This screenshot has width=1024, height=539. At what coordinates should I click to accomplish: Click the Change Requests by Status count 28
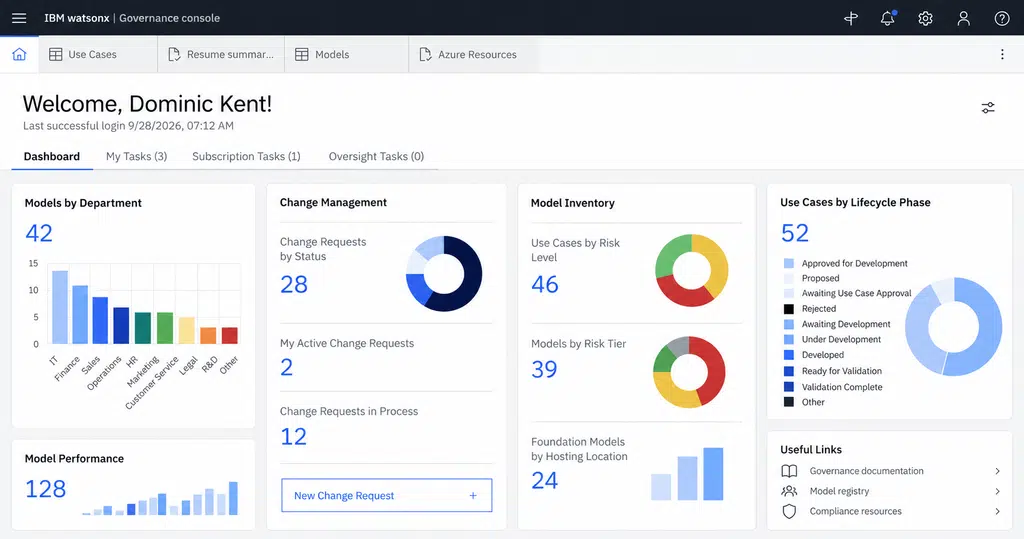click(294, 284)
